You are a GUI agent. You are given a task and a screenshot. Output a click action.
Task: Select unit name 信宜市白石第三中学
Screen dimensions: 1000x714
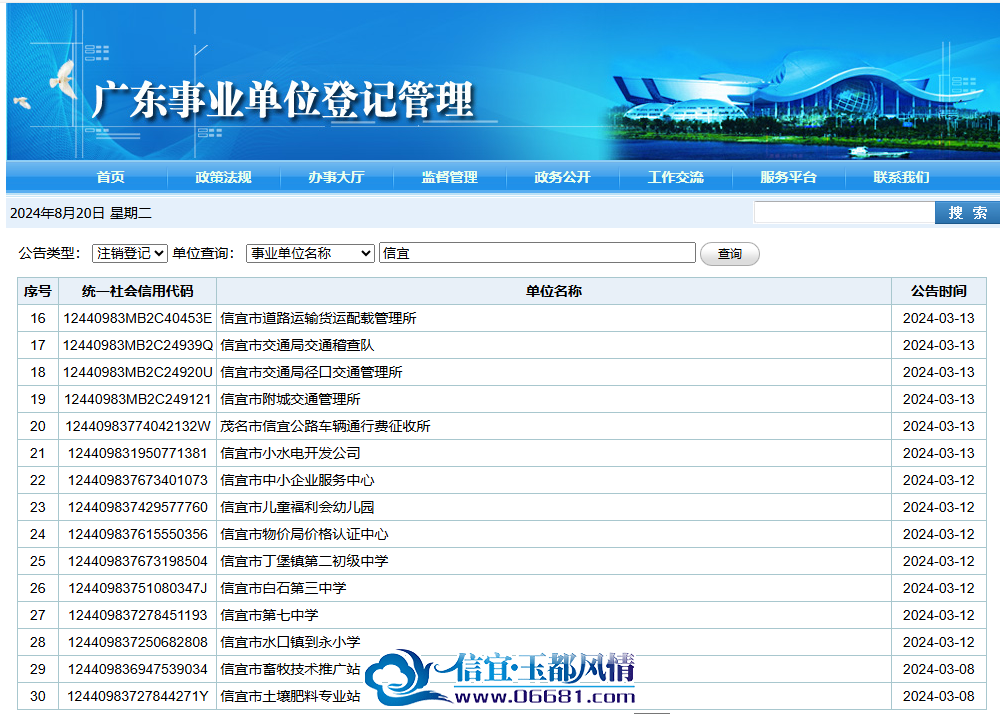[283, 588]
